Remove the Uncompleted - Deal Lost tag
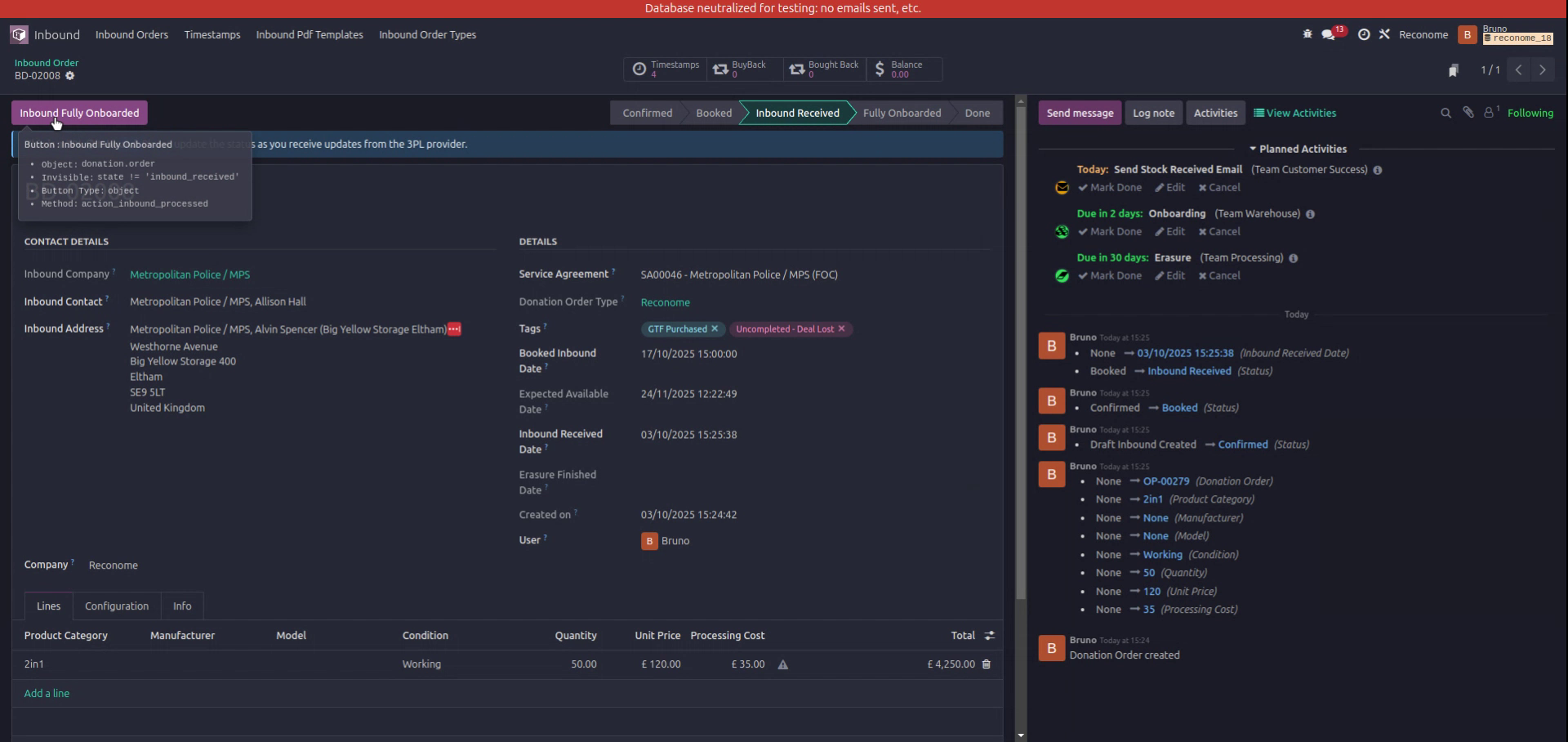The height and width of the screenshot is (742, 1568). (x=841, y=329)
